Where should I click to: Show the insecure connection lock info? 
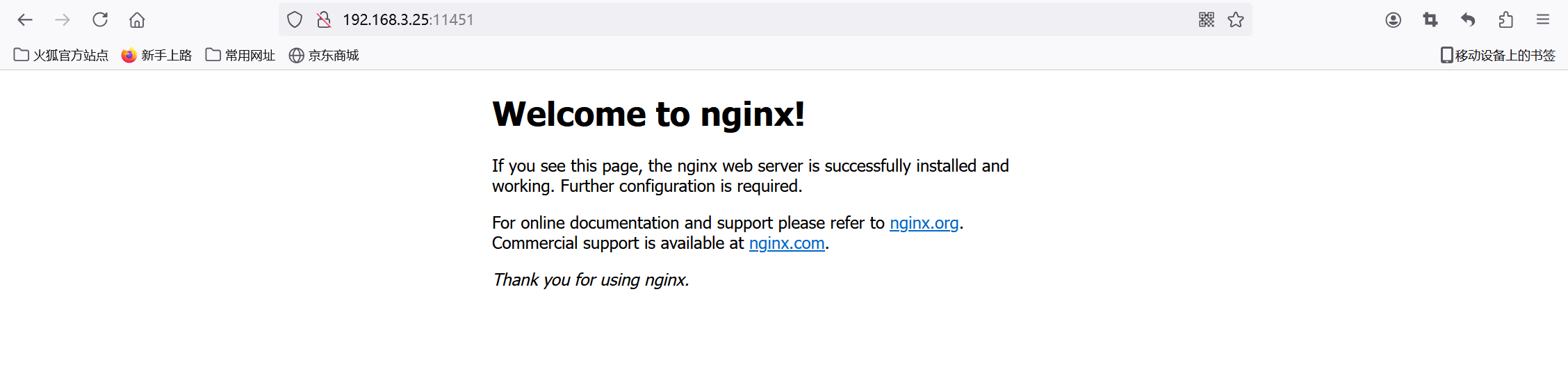click(324, 19)
